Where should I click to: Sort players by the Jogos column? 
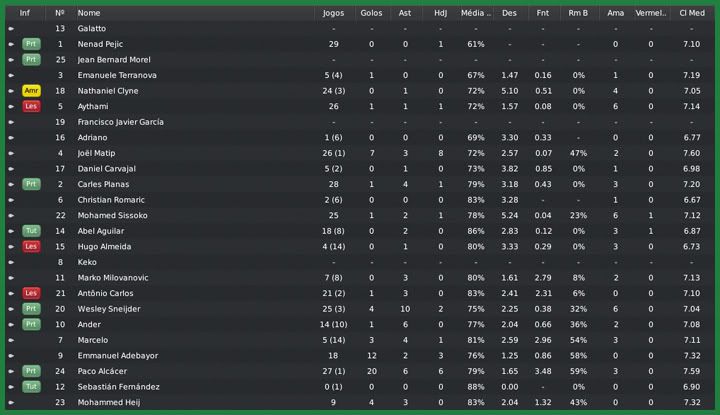333,13
